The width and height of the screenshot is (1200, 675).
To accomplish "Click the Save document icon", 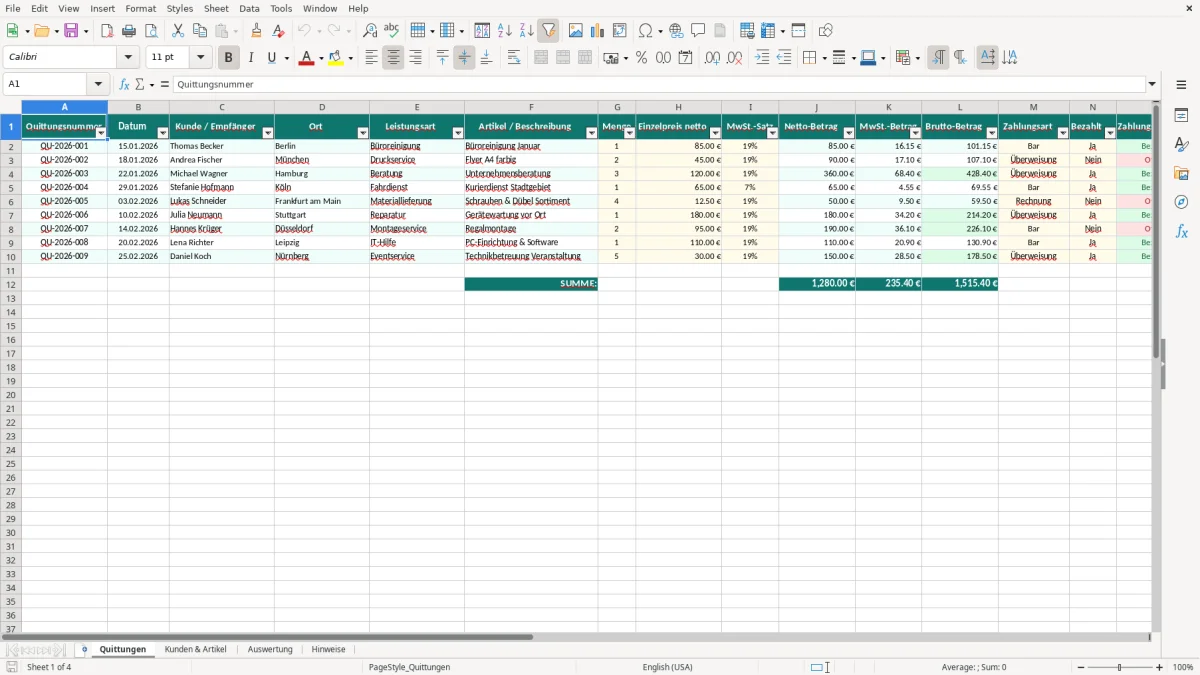I will 71,31.
